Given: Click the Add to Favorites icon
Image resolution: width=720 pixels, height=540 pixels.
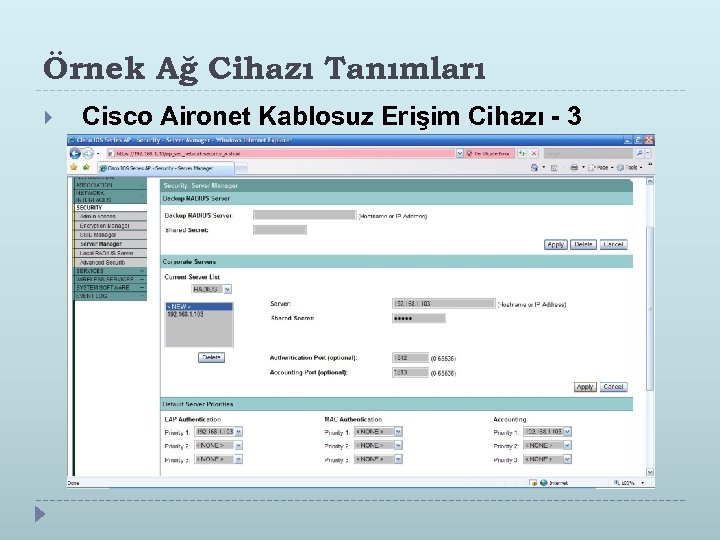Looking at the screenshot, I should [x=86, y=168].
